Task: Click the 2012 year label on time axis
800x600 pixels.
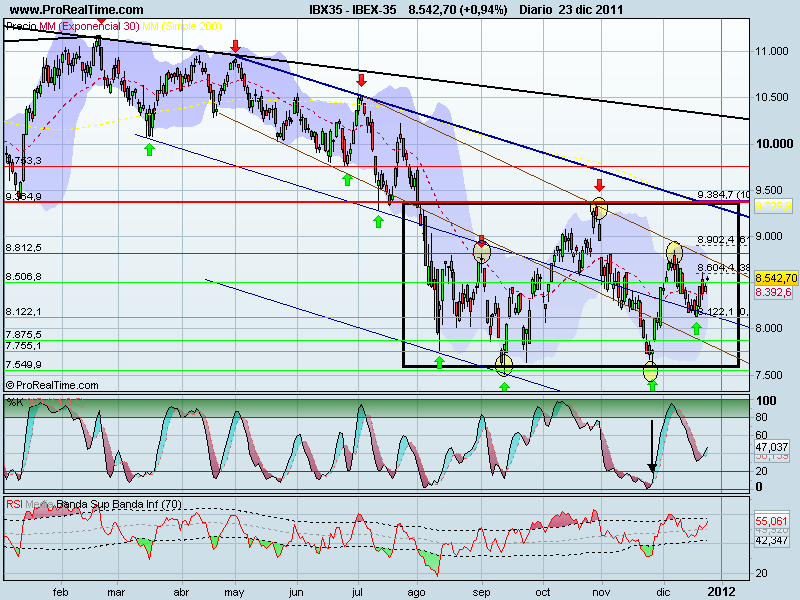Action: point(722,592)
